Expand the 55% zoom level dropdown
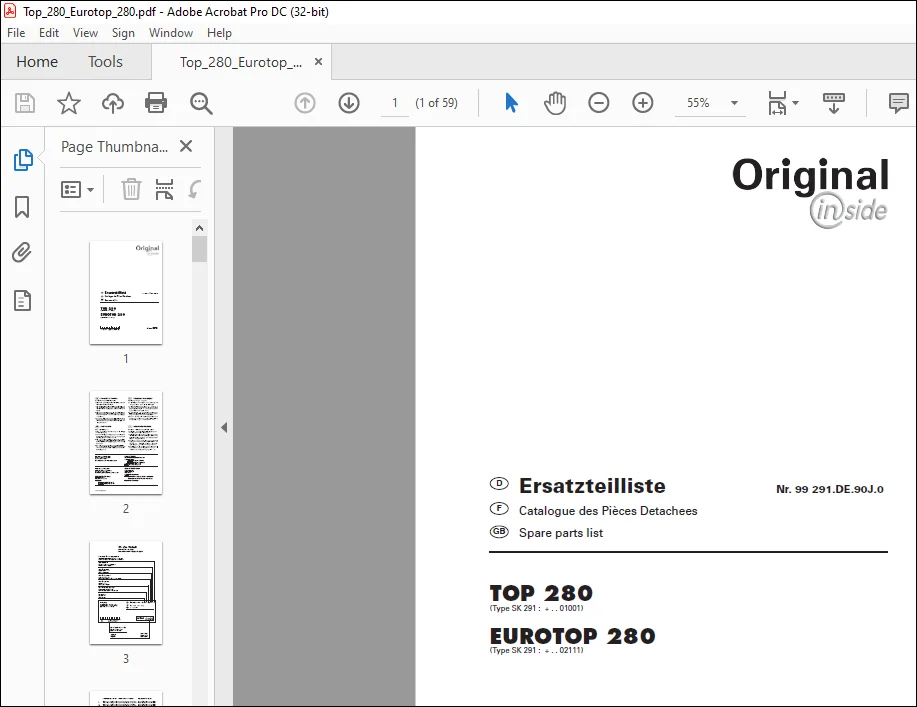Screen dimensions: 917x707 click(734, 103)
